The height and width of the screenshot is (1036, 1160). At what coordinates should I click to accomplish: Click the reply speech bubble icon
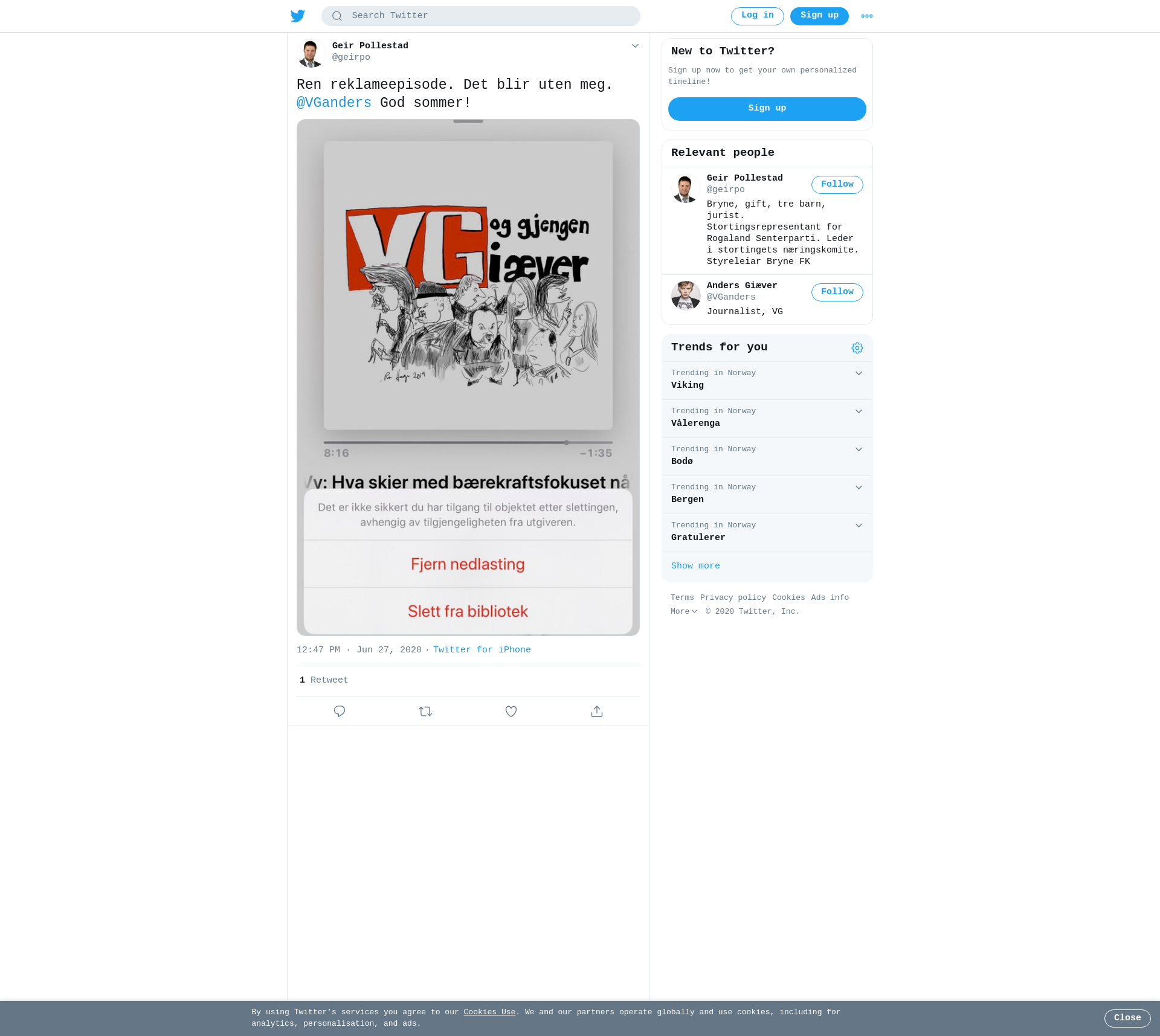click(x=340, y=712)
